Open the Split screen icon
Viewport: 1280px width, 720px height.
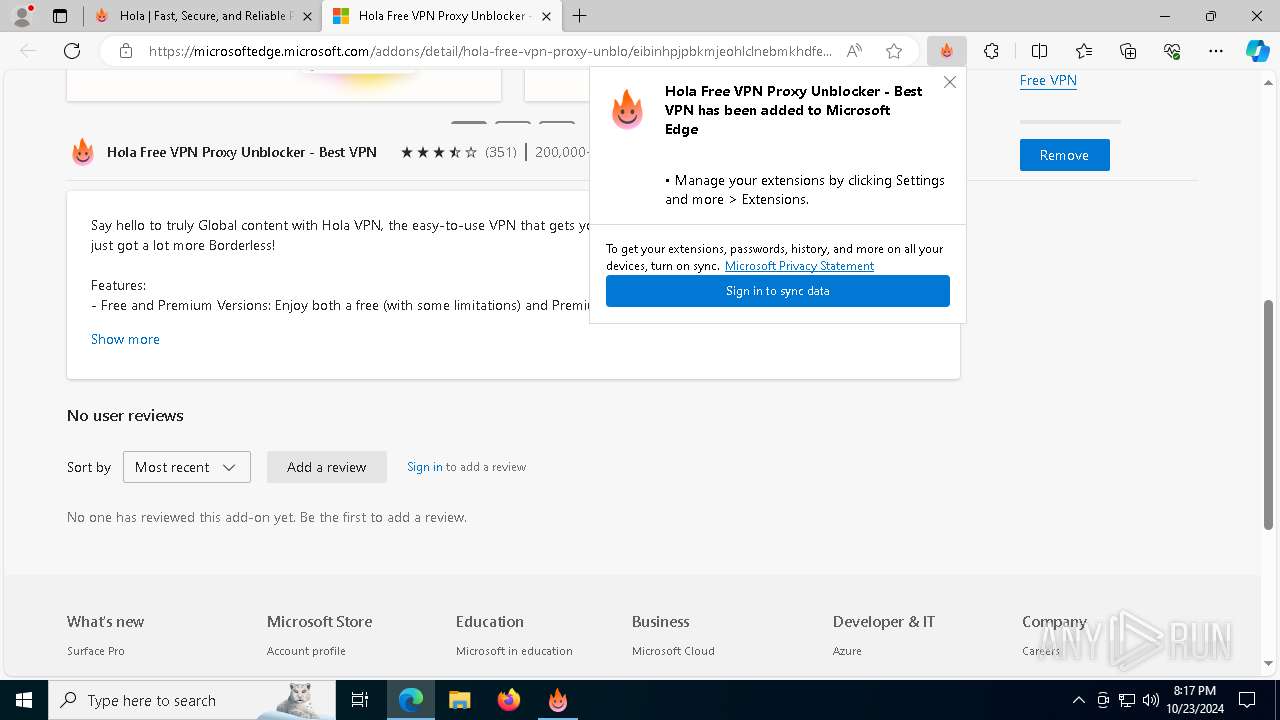tap(1039, 51)
